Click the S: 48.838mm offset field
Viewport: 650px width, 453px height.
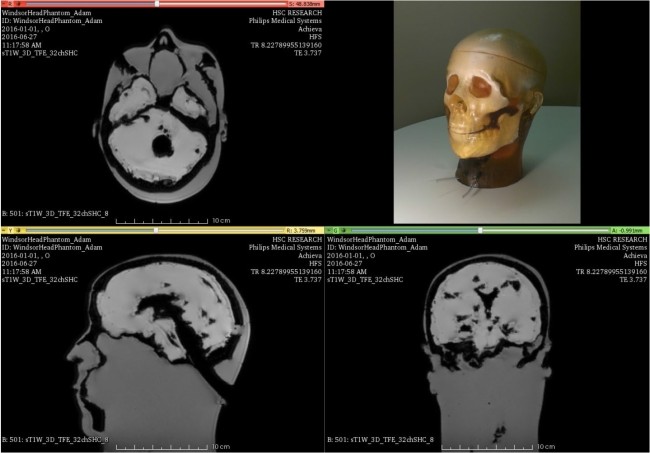coord(305,4)
